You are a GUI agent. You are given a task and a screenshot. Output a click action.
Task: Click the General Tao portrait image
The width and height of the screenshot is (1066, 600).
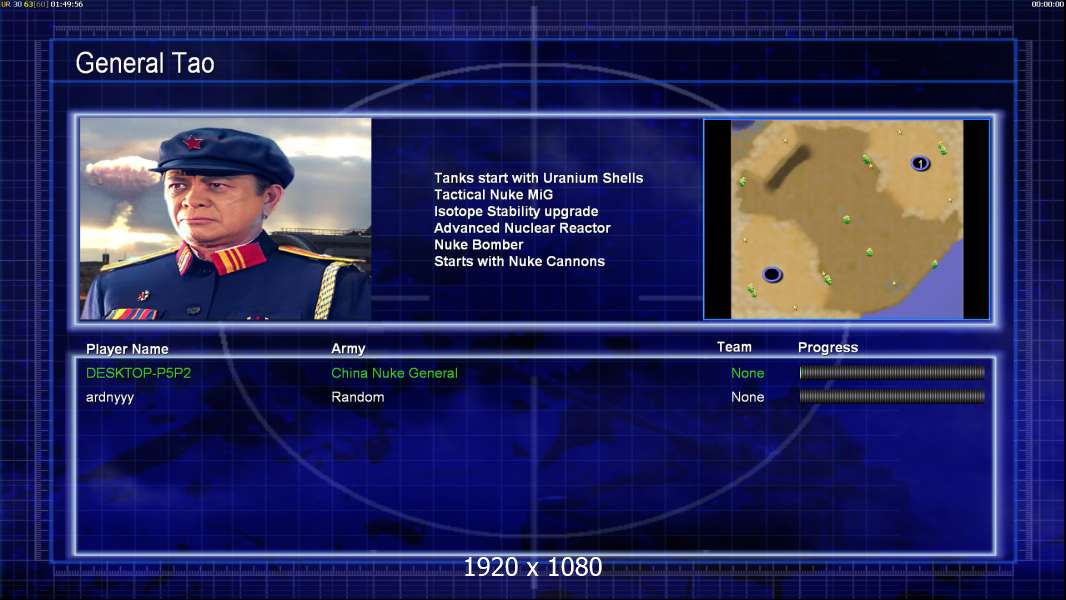(226, 219)
